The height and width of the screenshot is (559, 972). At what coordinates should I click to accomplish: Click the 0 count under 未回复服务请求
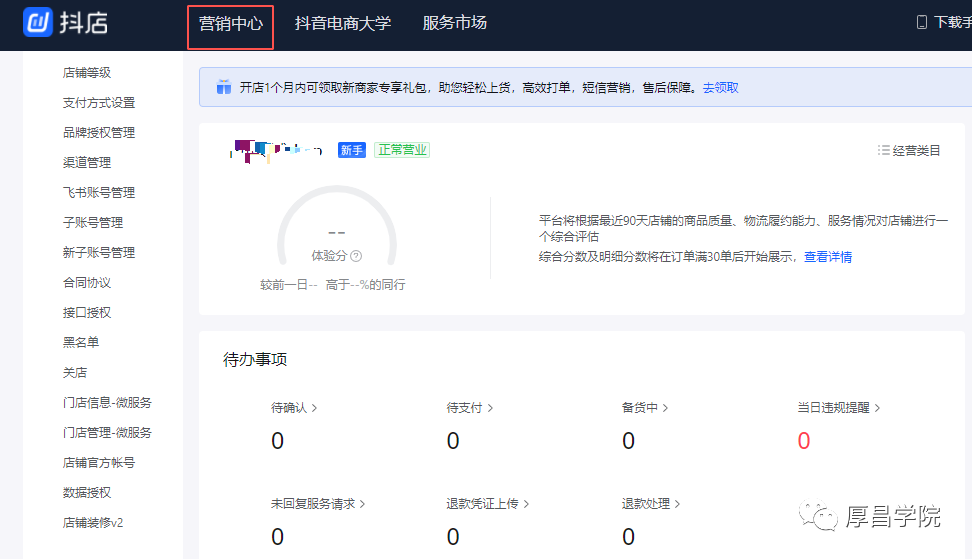click(278, 537)
